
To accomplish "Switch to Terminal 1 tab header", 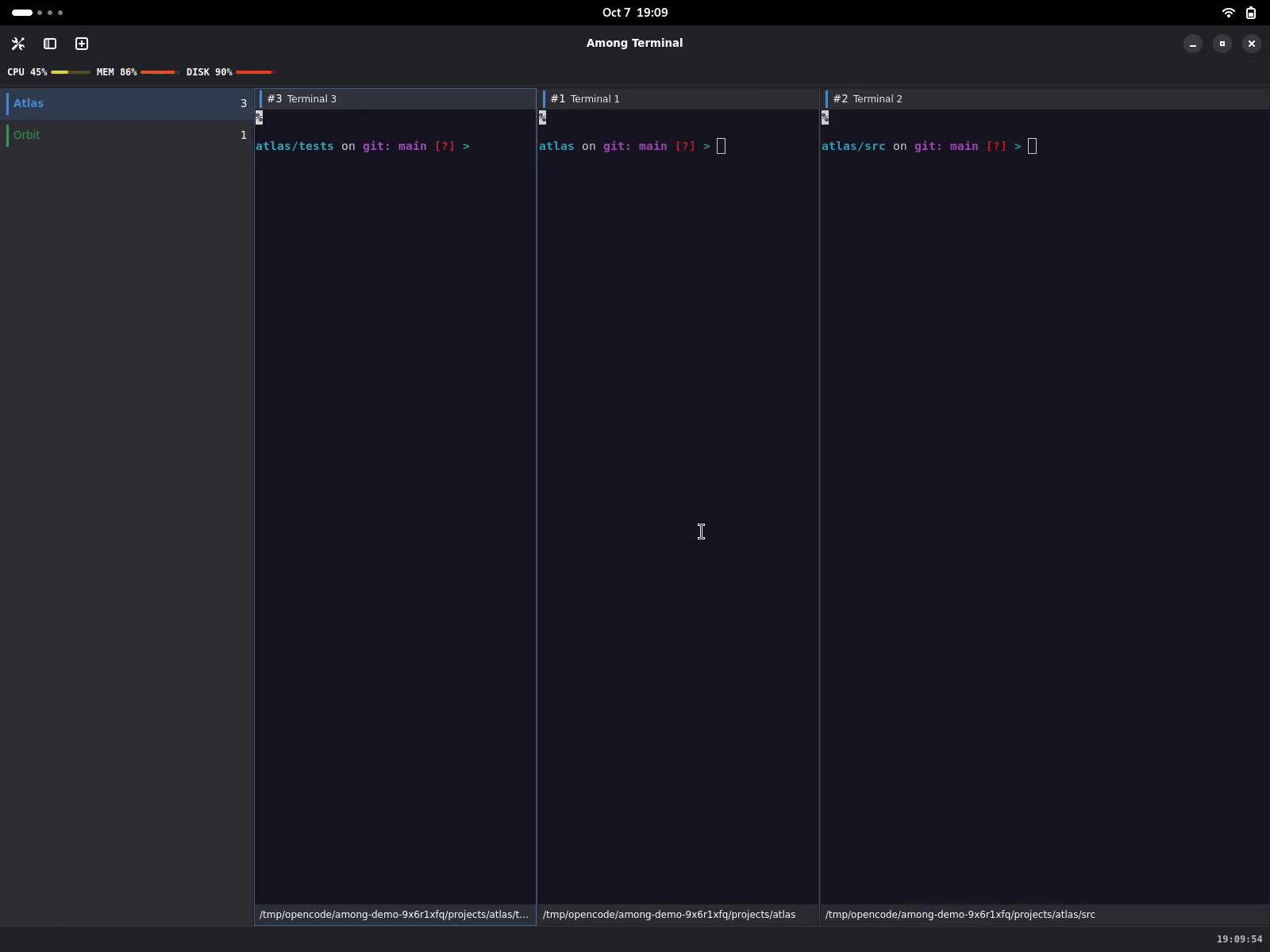I will (x=678, y=98).
